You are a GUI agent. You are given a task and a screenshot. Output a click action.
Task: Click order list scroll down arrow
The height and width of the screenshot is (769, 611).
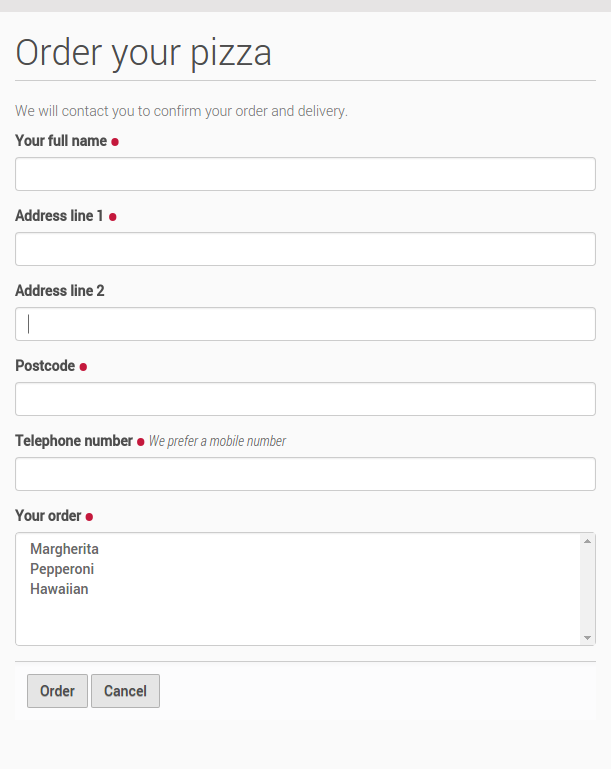588,638
